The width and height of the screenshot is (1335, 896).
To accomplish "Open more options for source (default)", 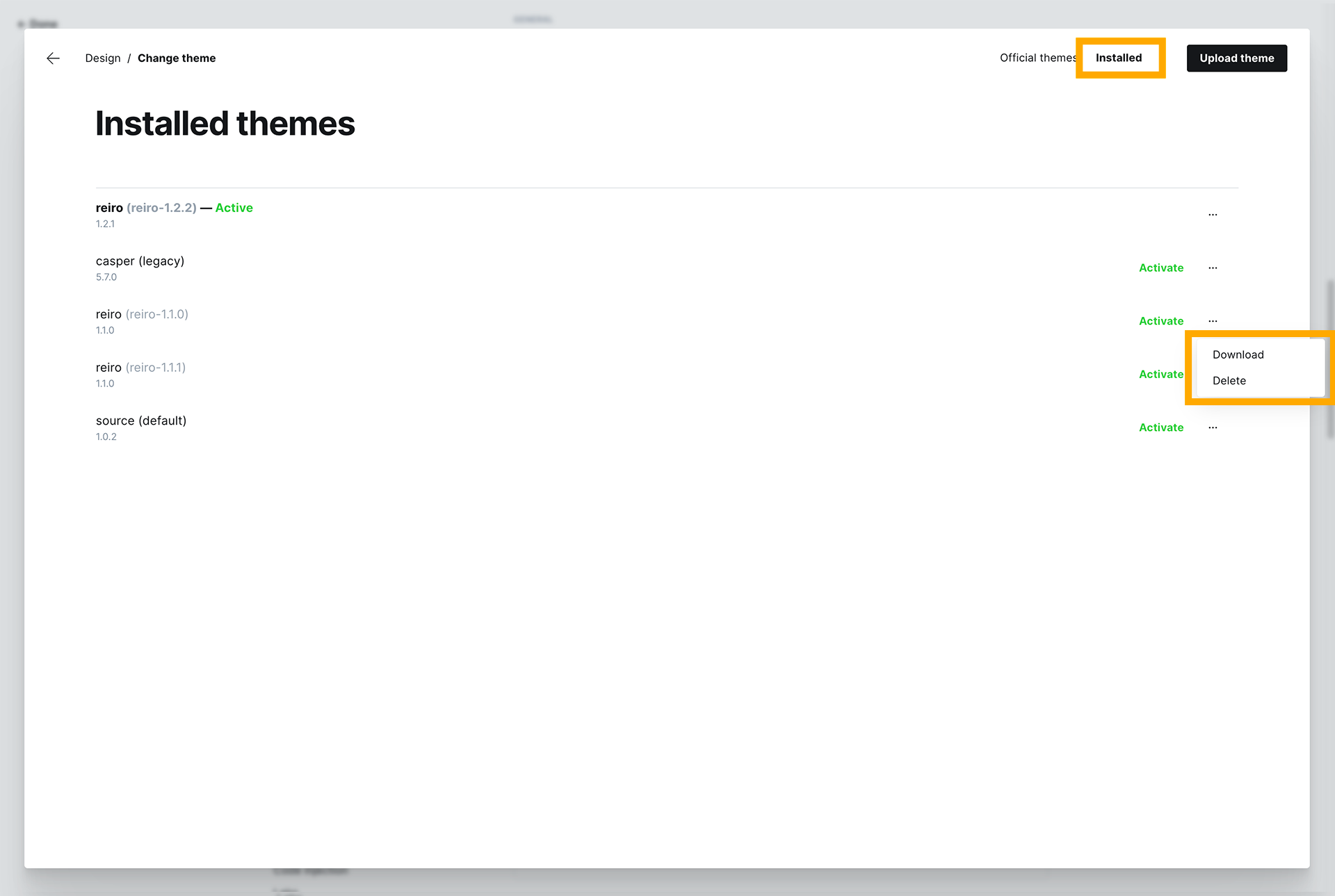I will point(1213,427).
